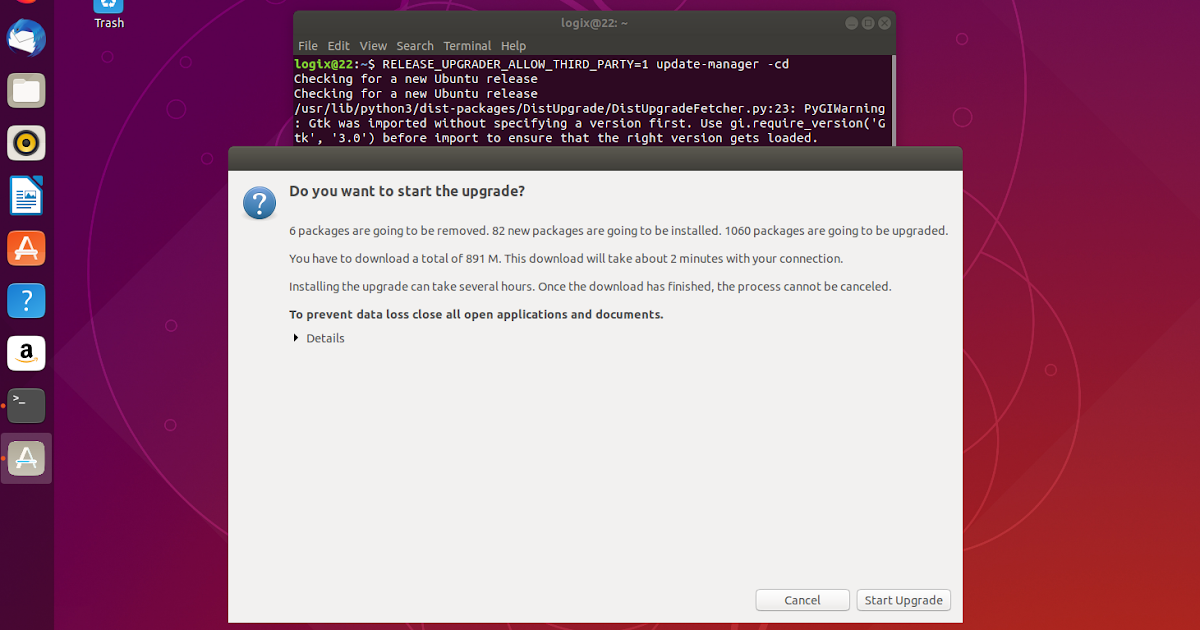Click the running upgrade app icon in dock
This screenshot has height=630, width=1200.
25,458
